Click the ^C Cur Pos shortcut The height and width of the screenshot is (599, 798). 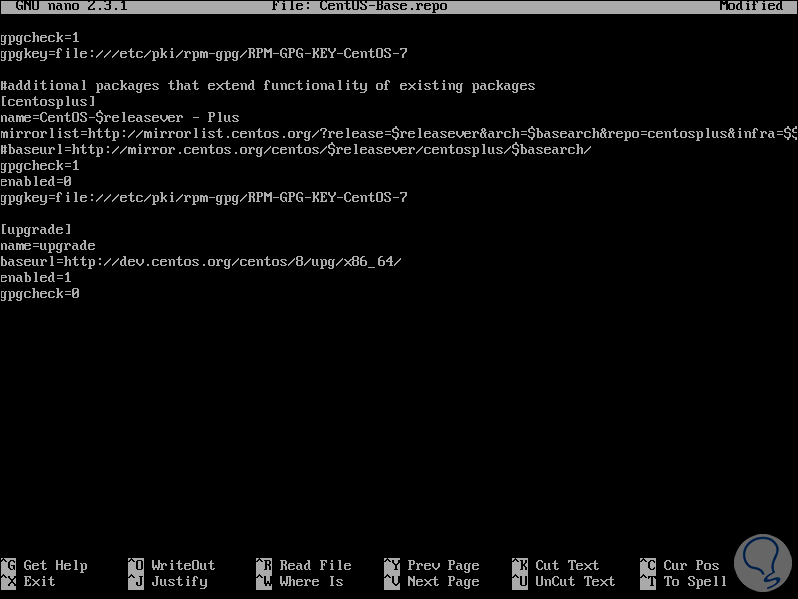pyautogui.click(x=679, y=565)
